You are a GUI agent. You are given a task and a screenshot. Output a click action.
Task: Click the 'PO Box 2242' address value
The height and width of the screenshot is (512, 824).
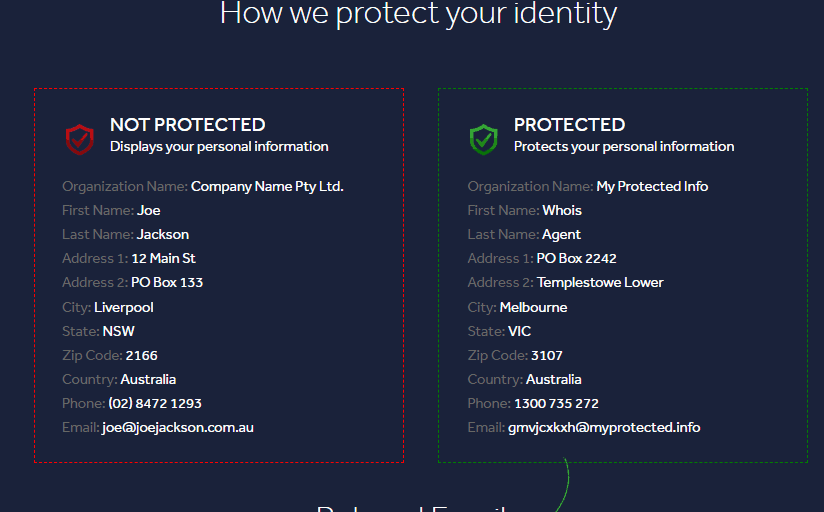(576, 258)
